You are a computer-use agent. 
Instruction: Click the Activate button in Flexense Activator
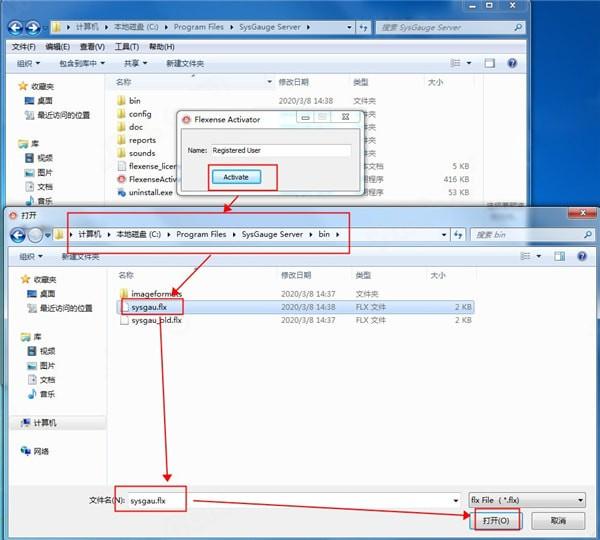[236, 177]
